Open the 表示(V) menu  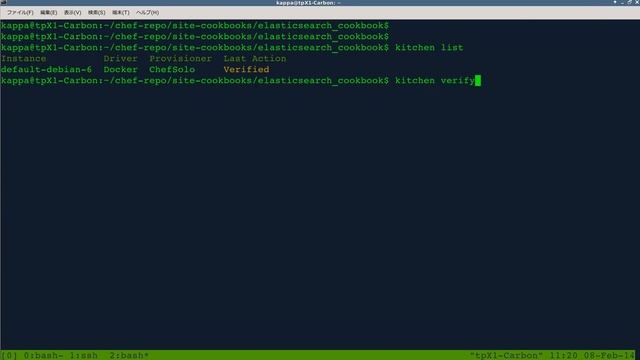coord(72,13)
